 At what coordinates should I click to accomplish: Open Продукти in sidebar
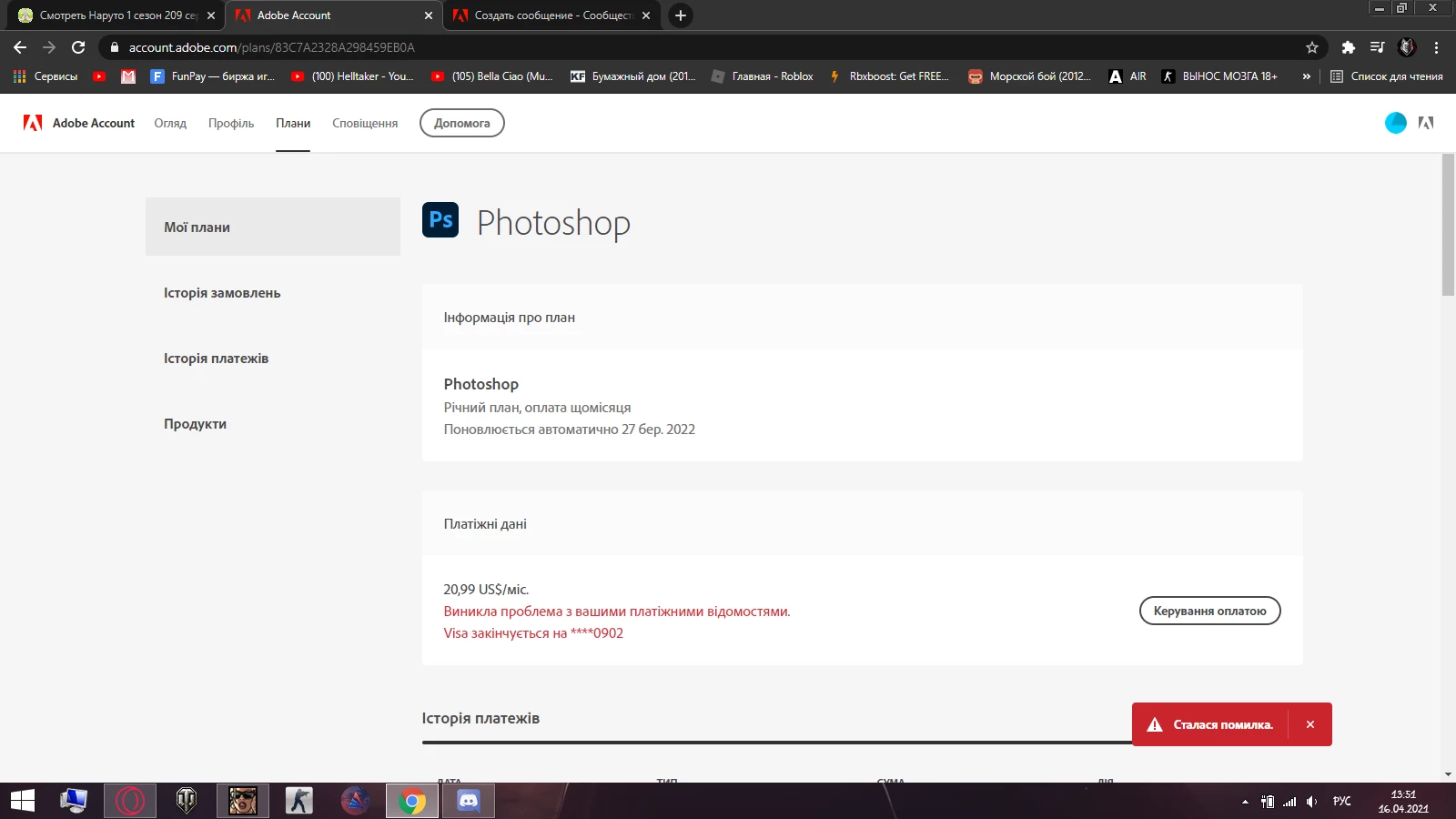(196, 424)
